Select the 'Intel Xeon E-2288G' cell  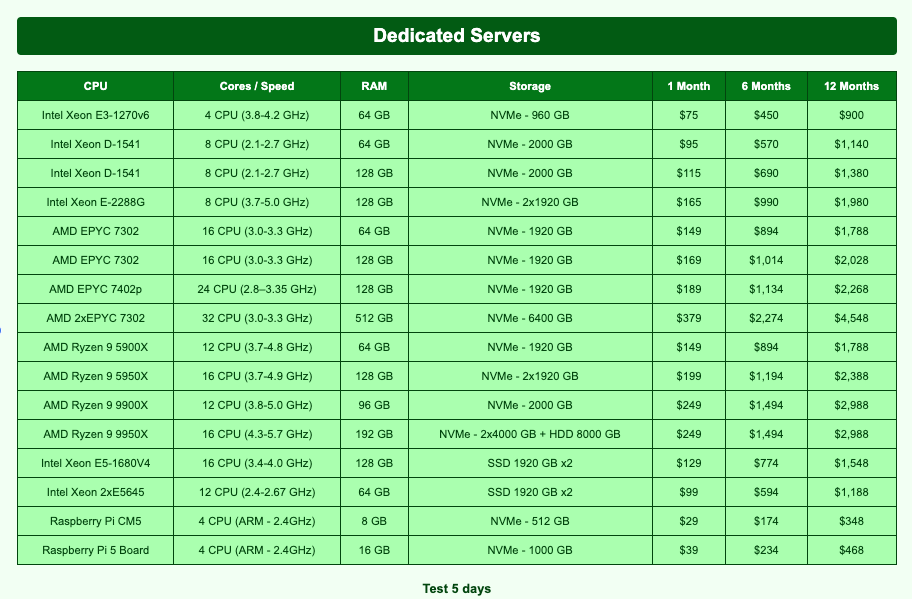click(95, 202)
